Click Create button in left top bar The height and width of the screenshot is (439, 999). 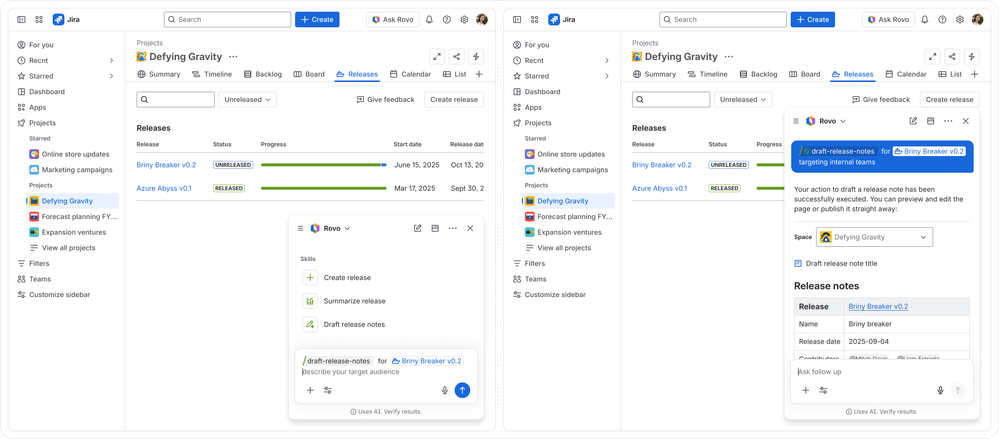317,20
